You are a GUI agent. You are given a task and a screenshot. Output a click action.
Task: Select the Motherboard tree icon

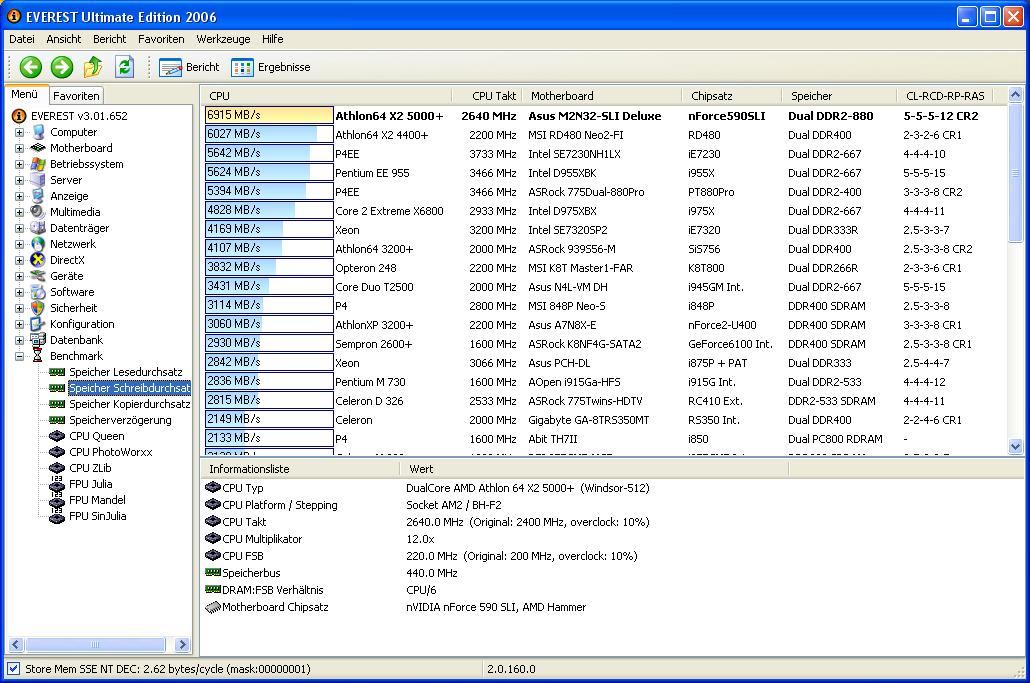click(x=39, y=148)
